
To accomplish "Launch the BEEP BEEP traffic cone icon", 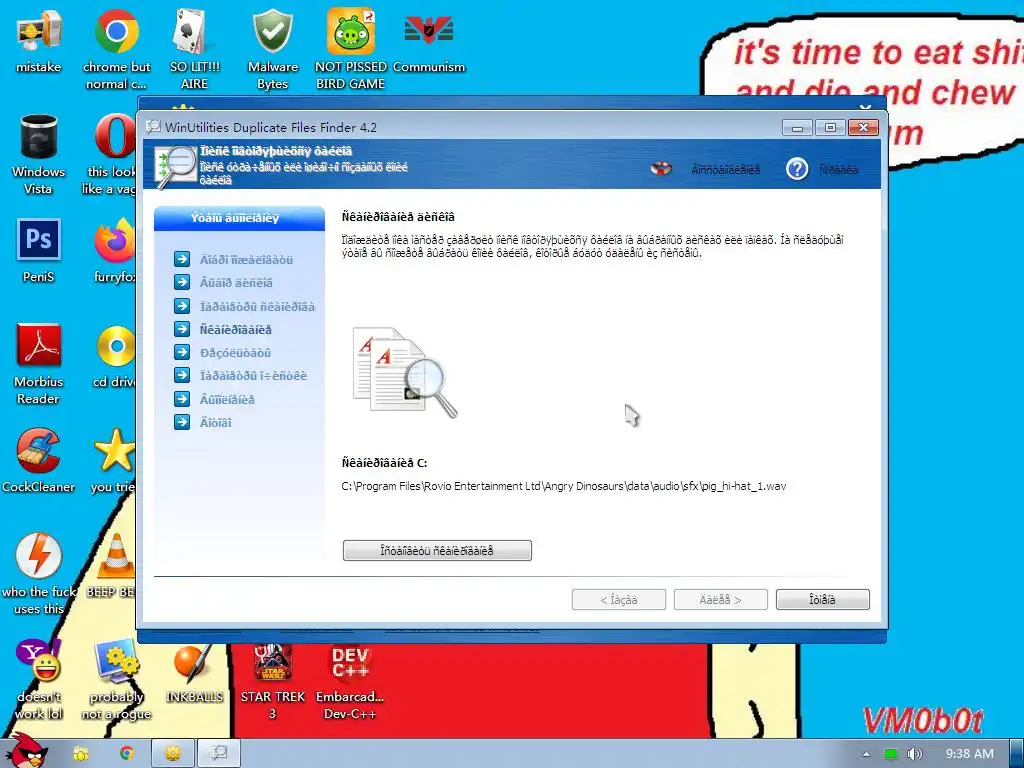I will (112, 566).
